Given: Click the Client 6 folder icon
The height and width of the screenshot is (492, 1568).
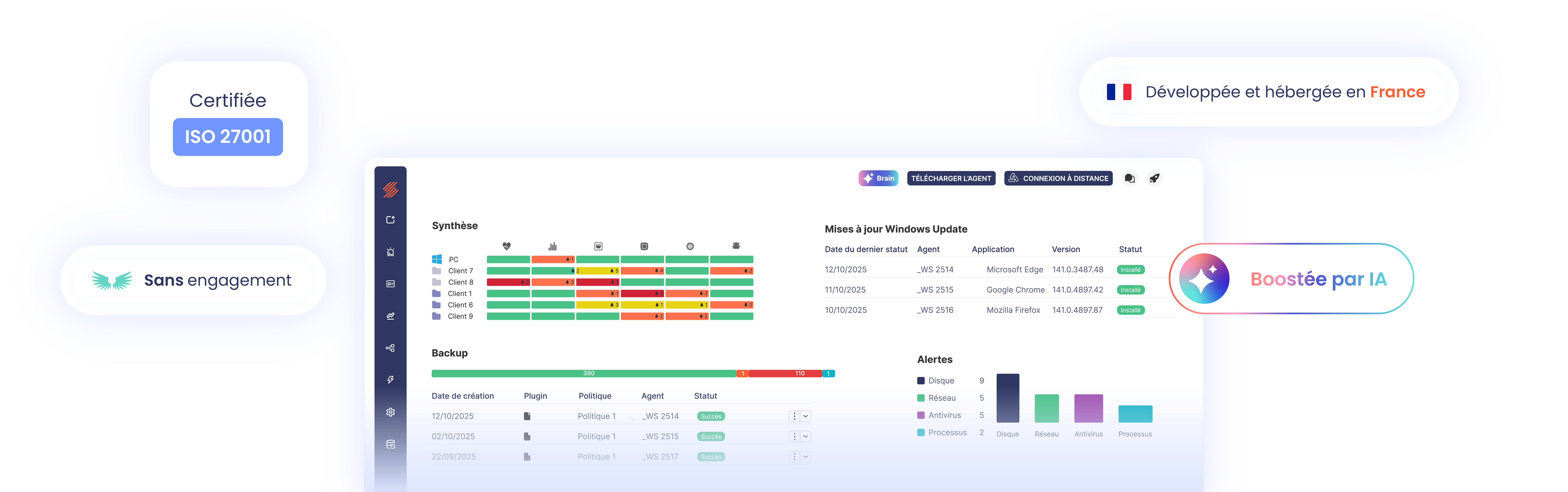Looking at the screenshot, I should (436, 304).
